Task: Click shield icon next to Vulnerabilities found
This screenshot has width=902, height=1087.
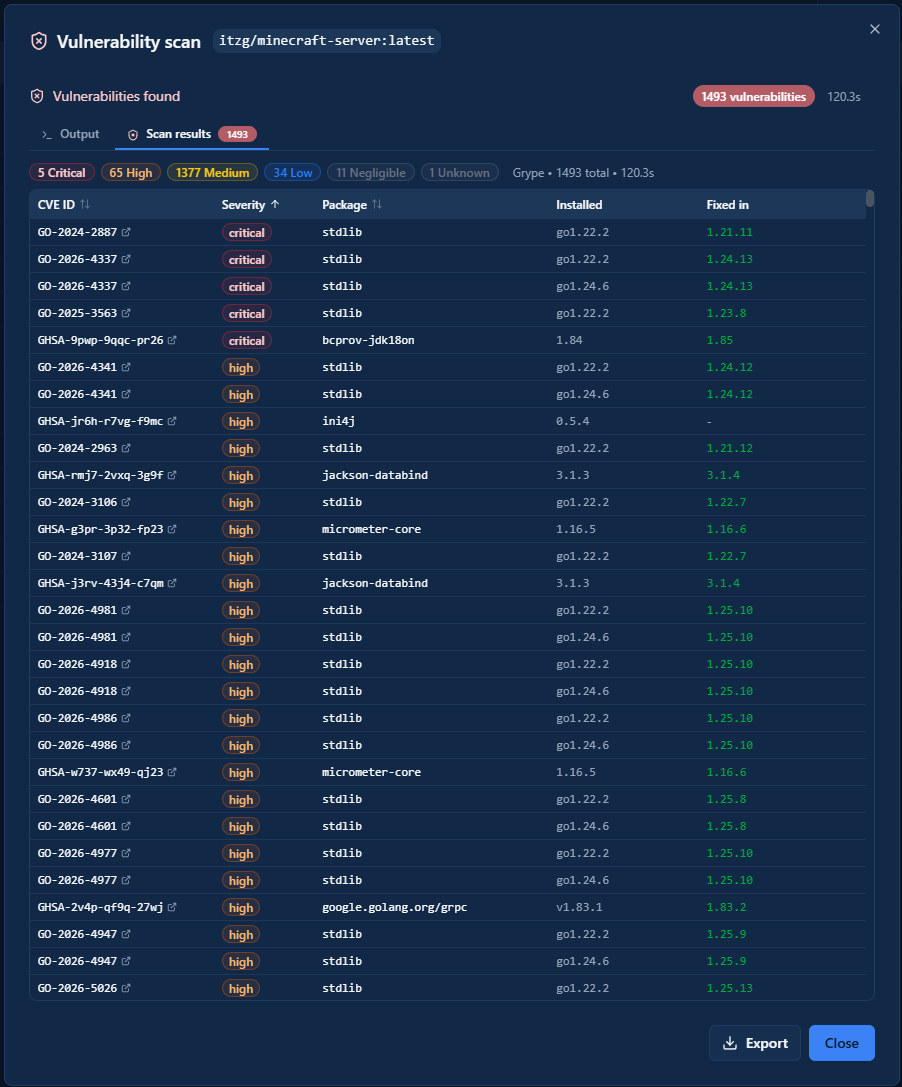Action: coord(37,96)
